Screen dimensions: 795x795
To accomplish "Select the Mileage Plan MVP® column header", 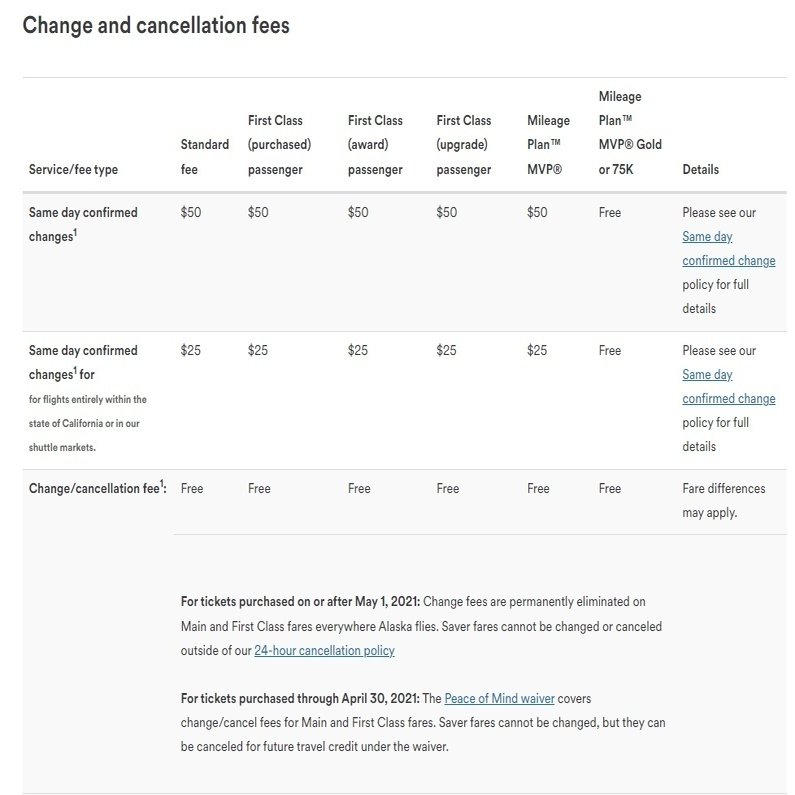I will pyautogui.click(x=548, y=145).
